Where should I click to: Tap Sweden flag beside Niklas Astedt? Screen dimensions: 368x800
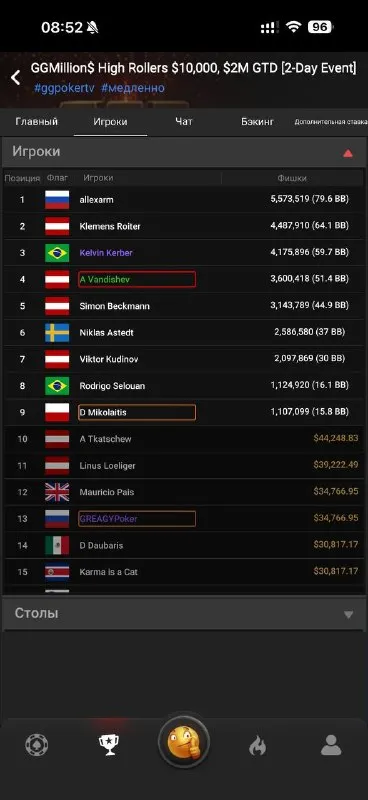coord(57,333)
